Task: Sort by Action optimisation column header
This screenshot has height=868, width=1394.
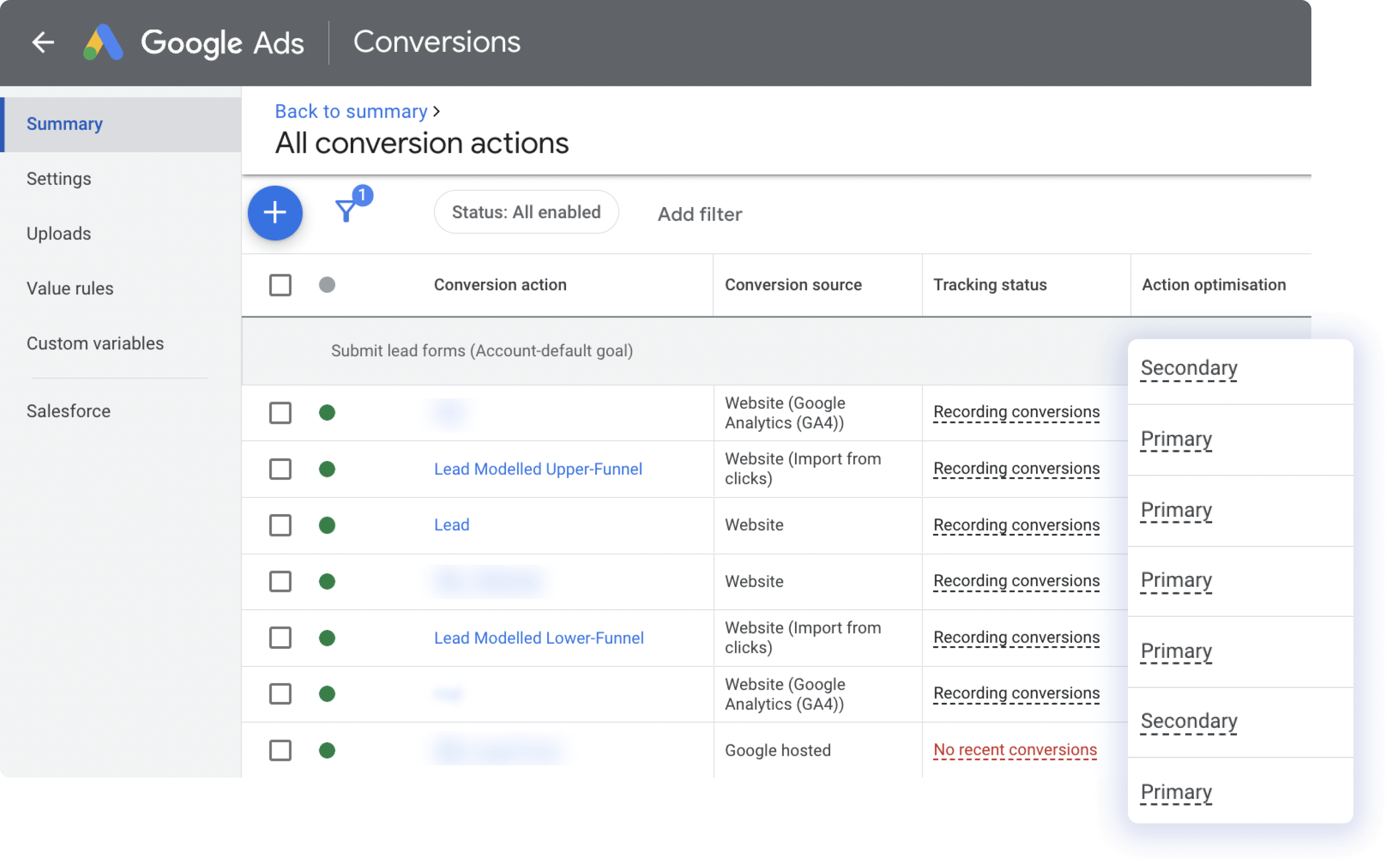Action: pyautogui.click(x=1214, y=285)
